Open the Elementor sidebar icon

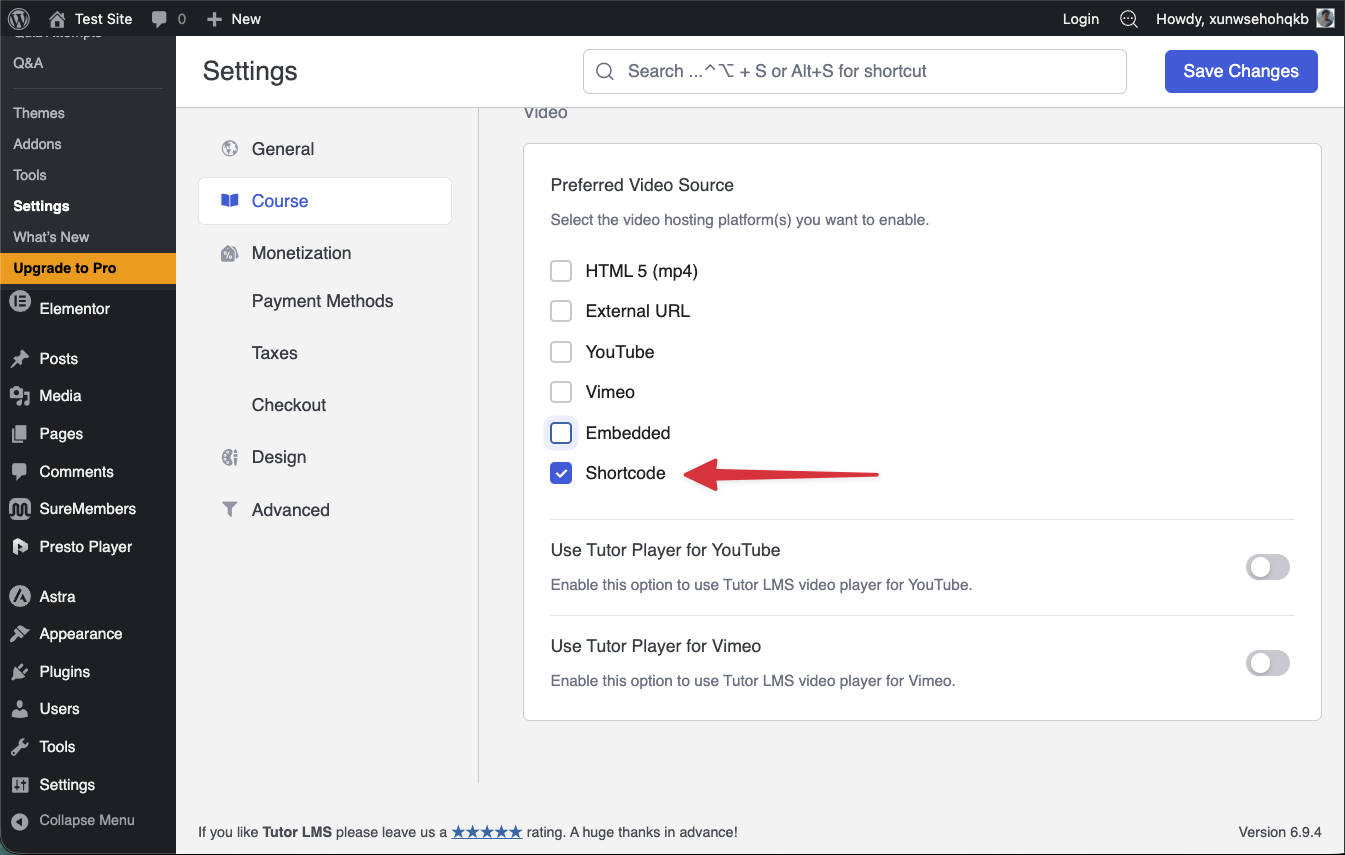19,308
